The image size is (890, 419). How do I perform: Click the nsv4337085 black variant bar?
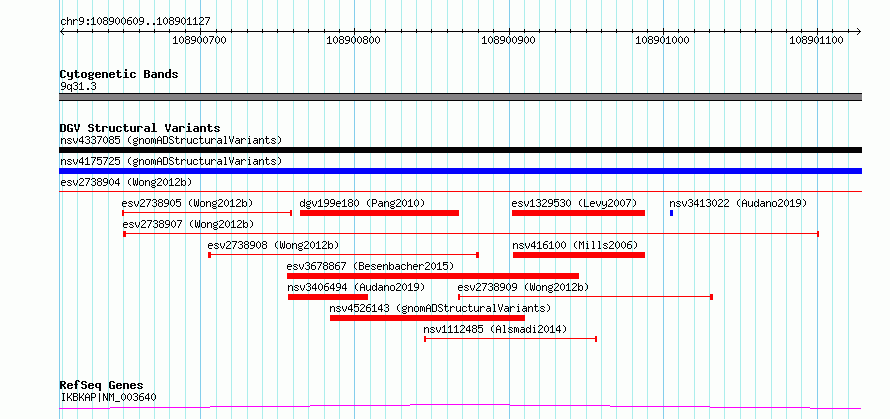point(460,150)
